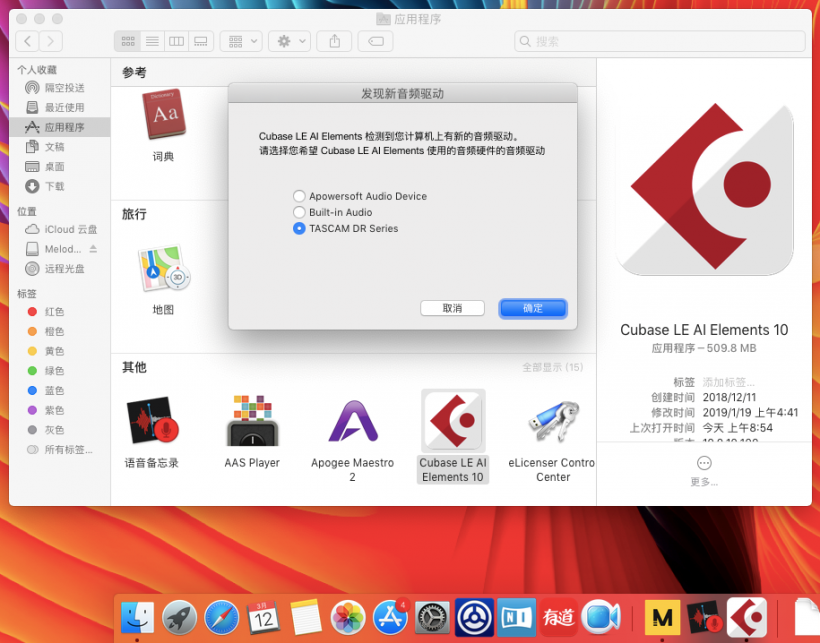Expand 更多 more options in preview pane

point(704,464)
